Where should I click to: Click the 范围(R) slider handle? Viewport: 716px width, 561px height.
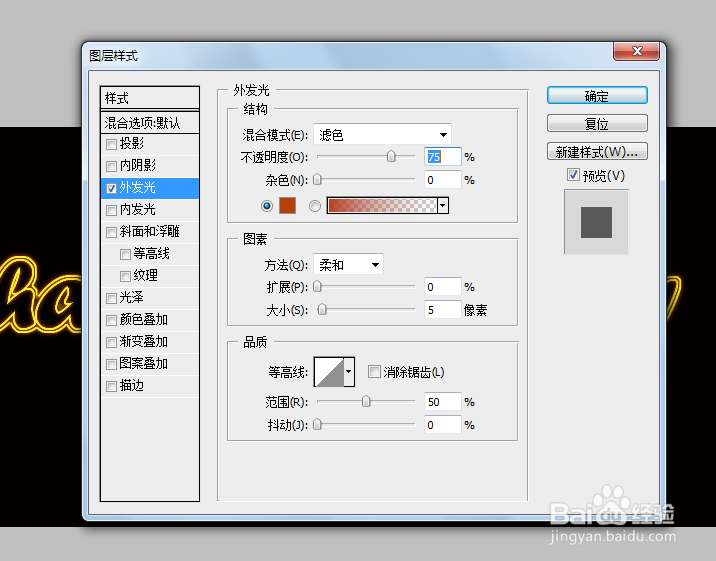[x=366, y=401]
